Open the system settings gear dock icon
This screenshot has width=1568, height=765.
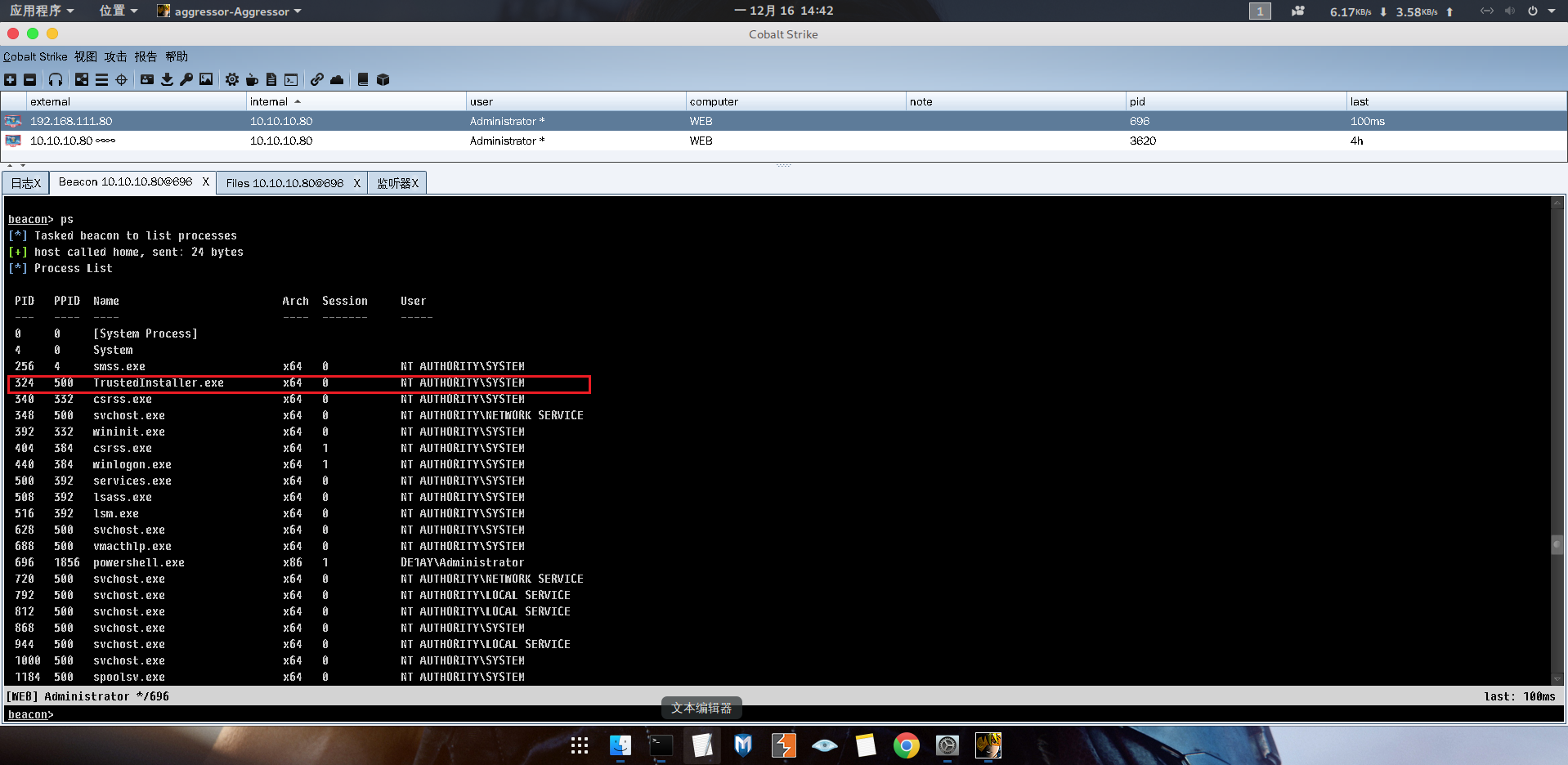click(948, 745)
